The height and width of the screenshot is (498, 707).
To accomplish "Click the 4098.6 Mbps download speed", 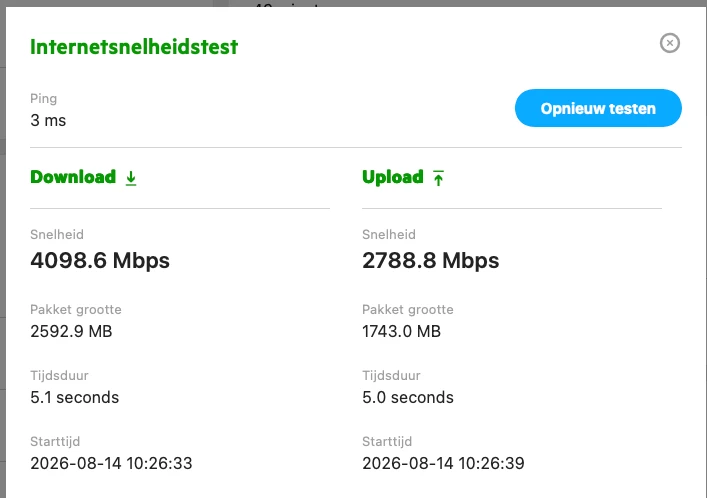I will 100,260.
